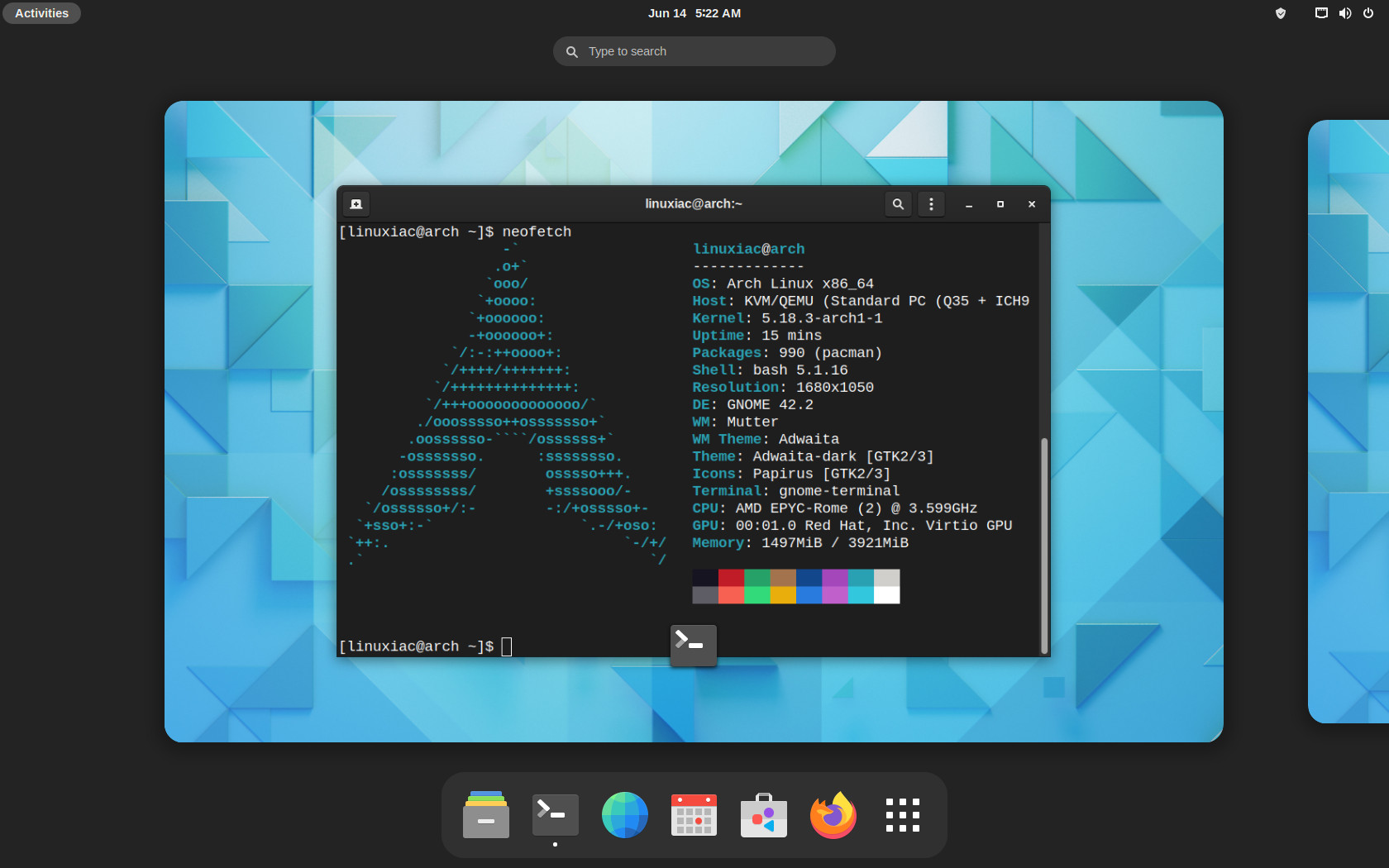Click the 'OS: Arch Linux x86_64' line
This screenshot has height=868, width=1389.
click(783, 284)
